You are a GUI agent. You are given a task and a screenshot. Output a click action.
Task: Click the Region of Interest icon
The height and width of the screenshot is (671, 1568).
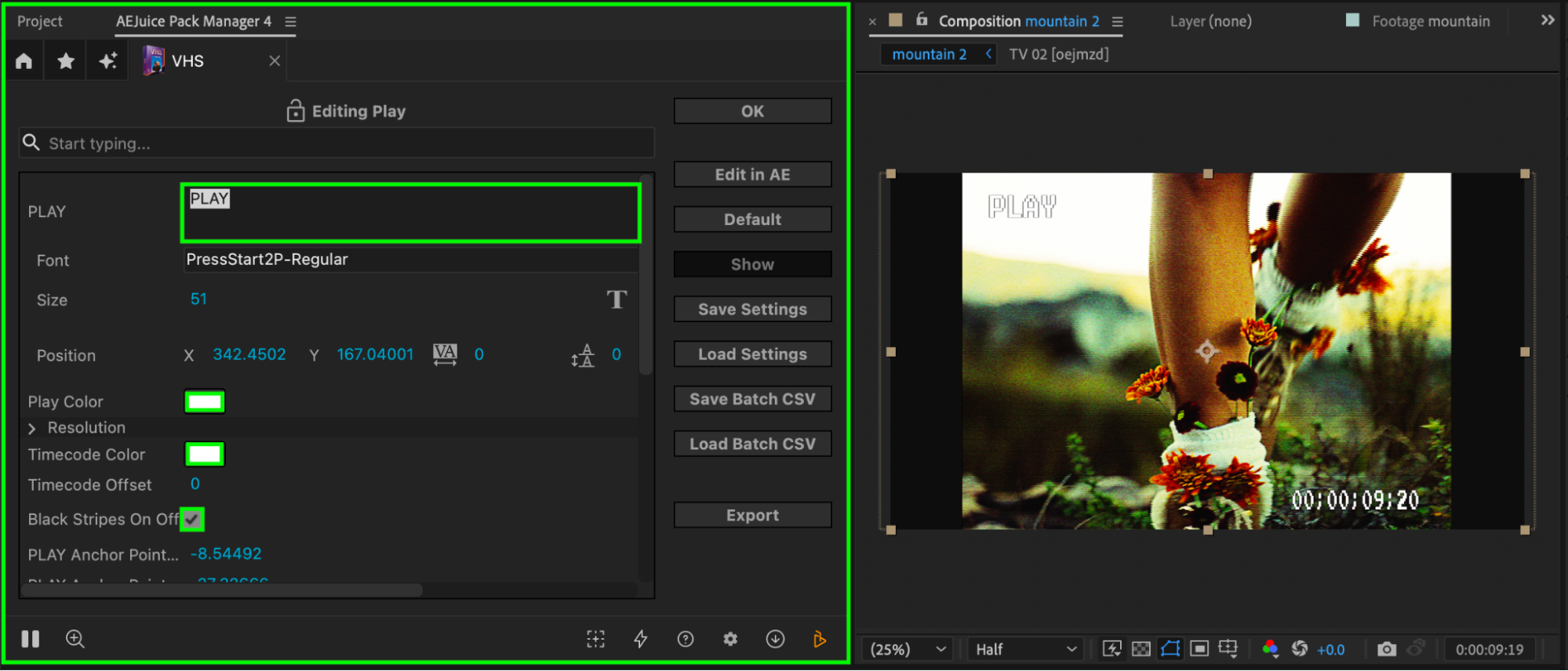click(x=1199, y=649)
